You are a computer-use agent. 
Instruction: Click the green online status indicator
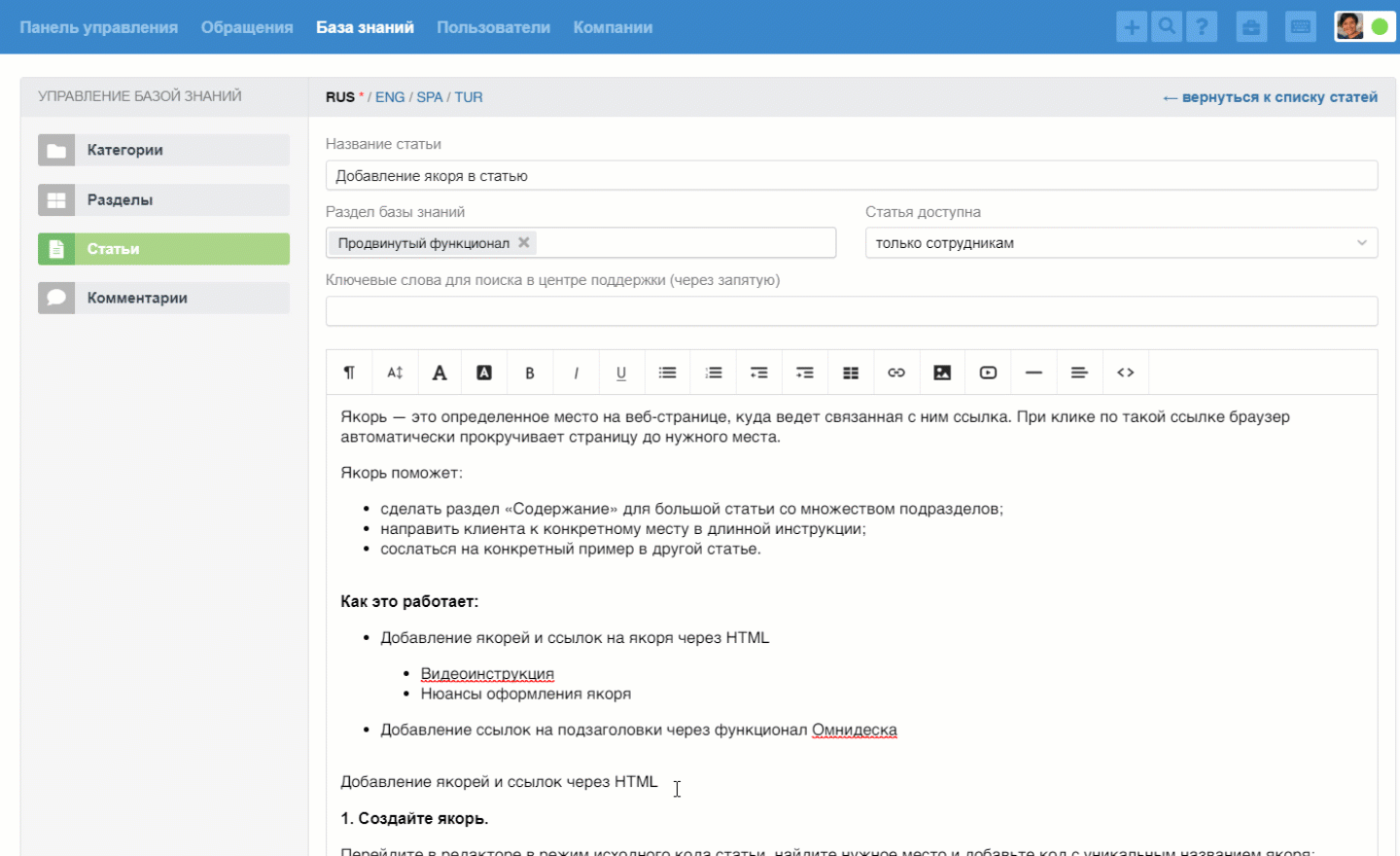pos(1380,27)
